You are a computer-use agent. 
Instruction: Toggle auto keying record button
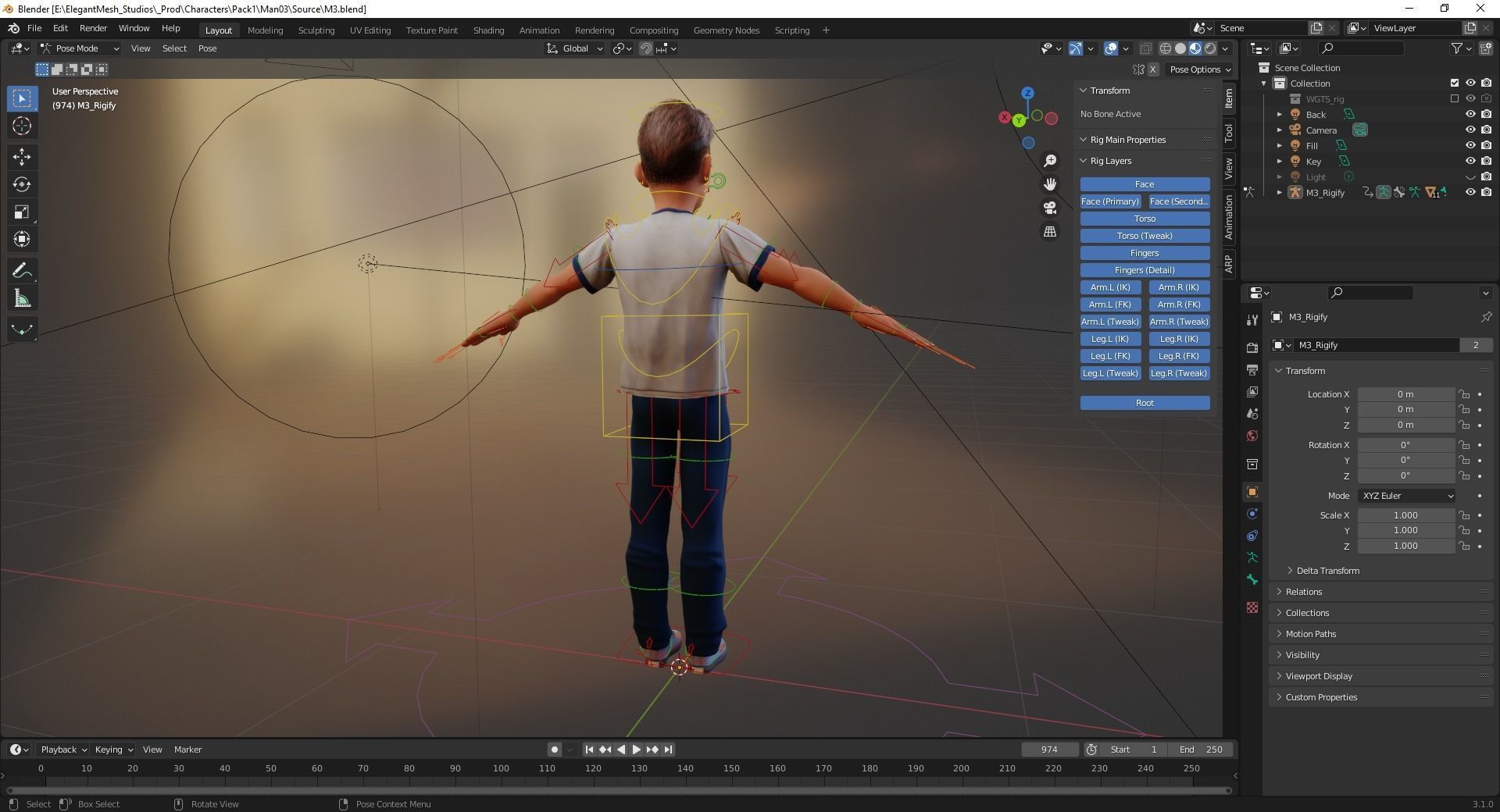(x=555, y=750)
